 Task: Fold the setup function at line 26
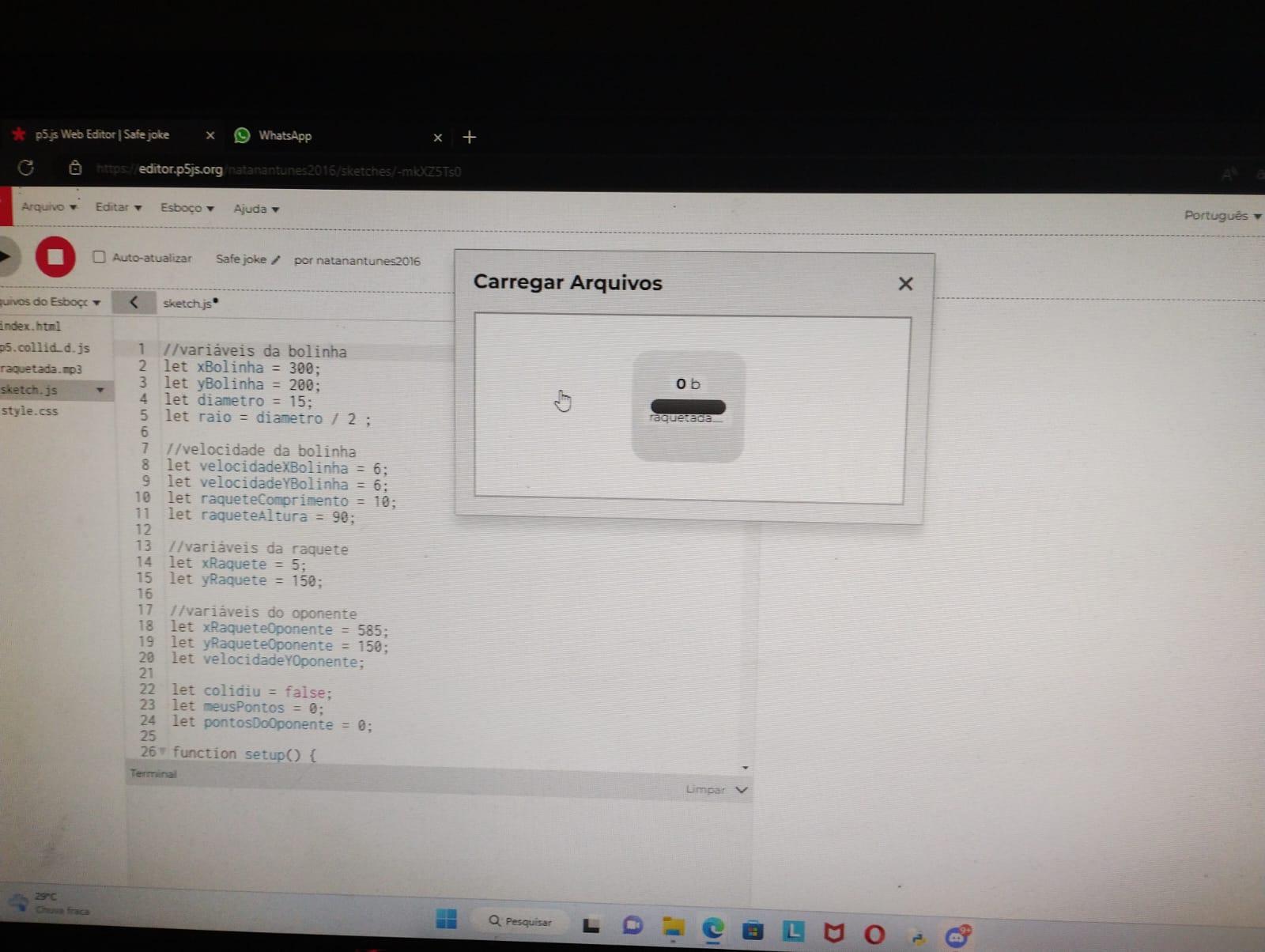click(163, 751)
